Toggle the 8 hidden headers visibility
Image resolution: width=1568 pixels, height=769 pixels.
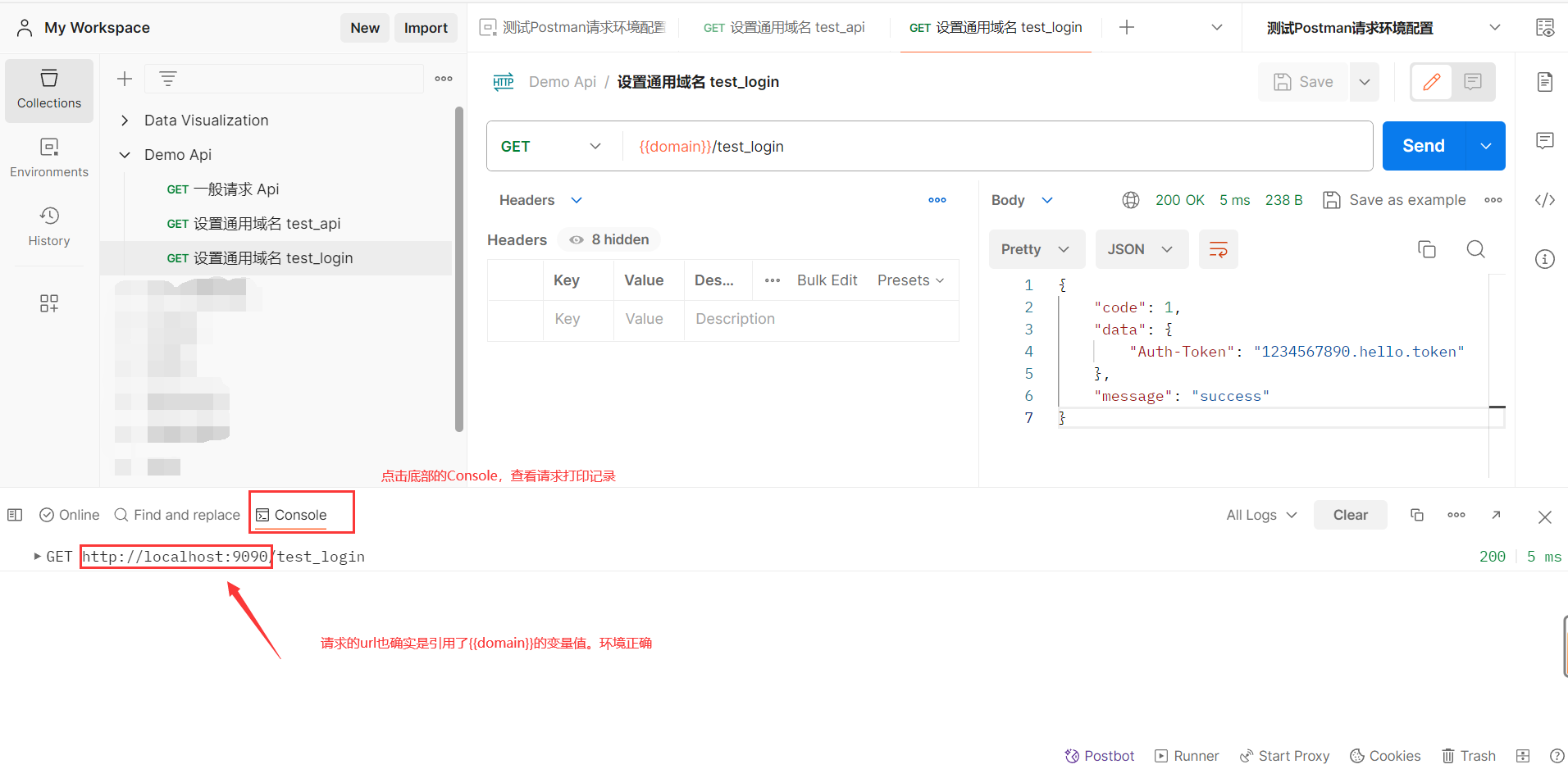coord(609,239)
